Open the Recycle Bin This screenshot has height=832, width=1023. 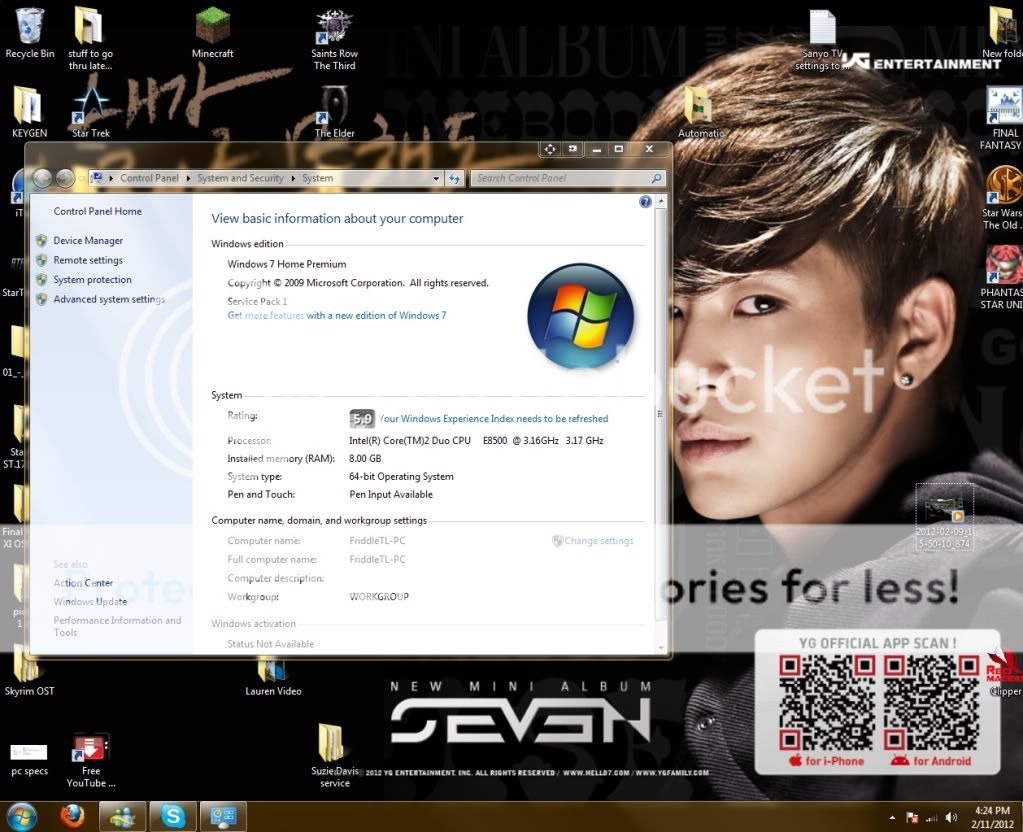(x=29, y=27)
